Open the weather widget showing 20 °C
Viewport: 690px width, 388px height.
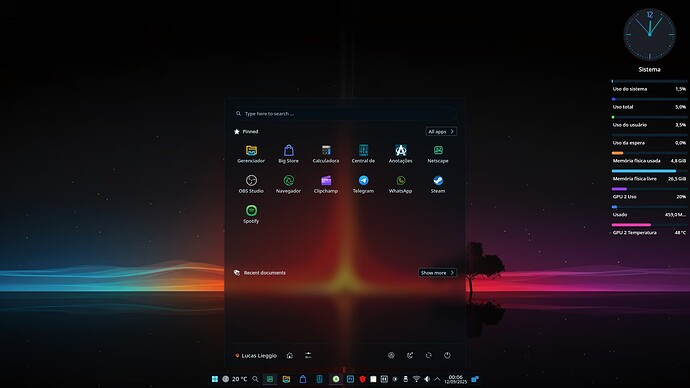[x=235, y=379]
